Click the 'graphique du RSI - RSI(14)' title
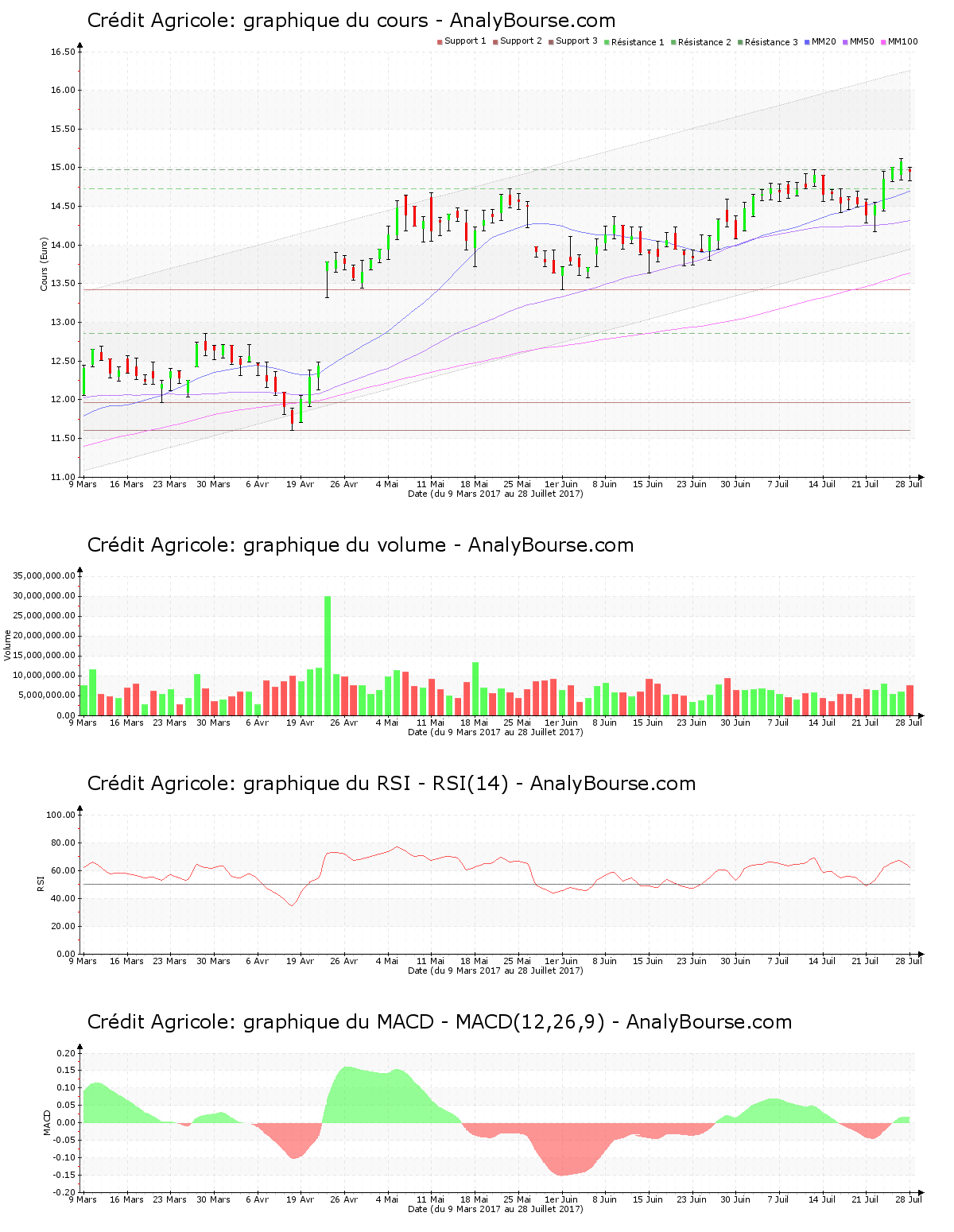This screenshot has width=954, height=1232. coord(391,784)
